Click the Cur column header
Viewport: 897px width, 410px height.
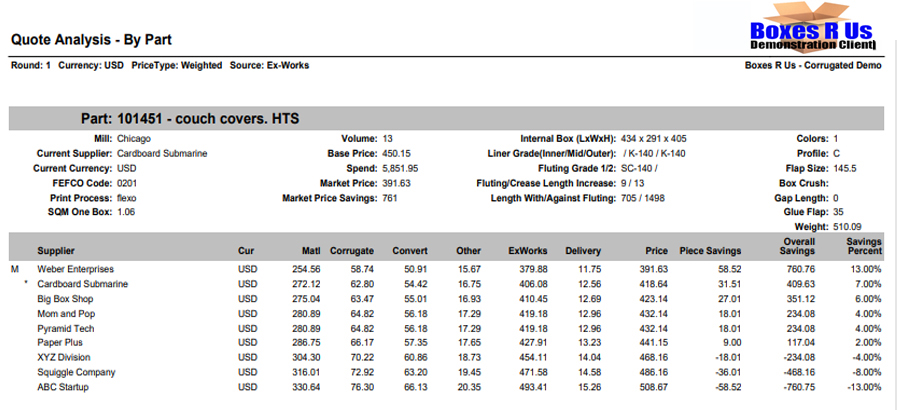click(x=246, y=250)
